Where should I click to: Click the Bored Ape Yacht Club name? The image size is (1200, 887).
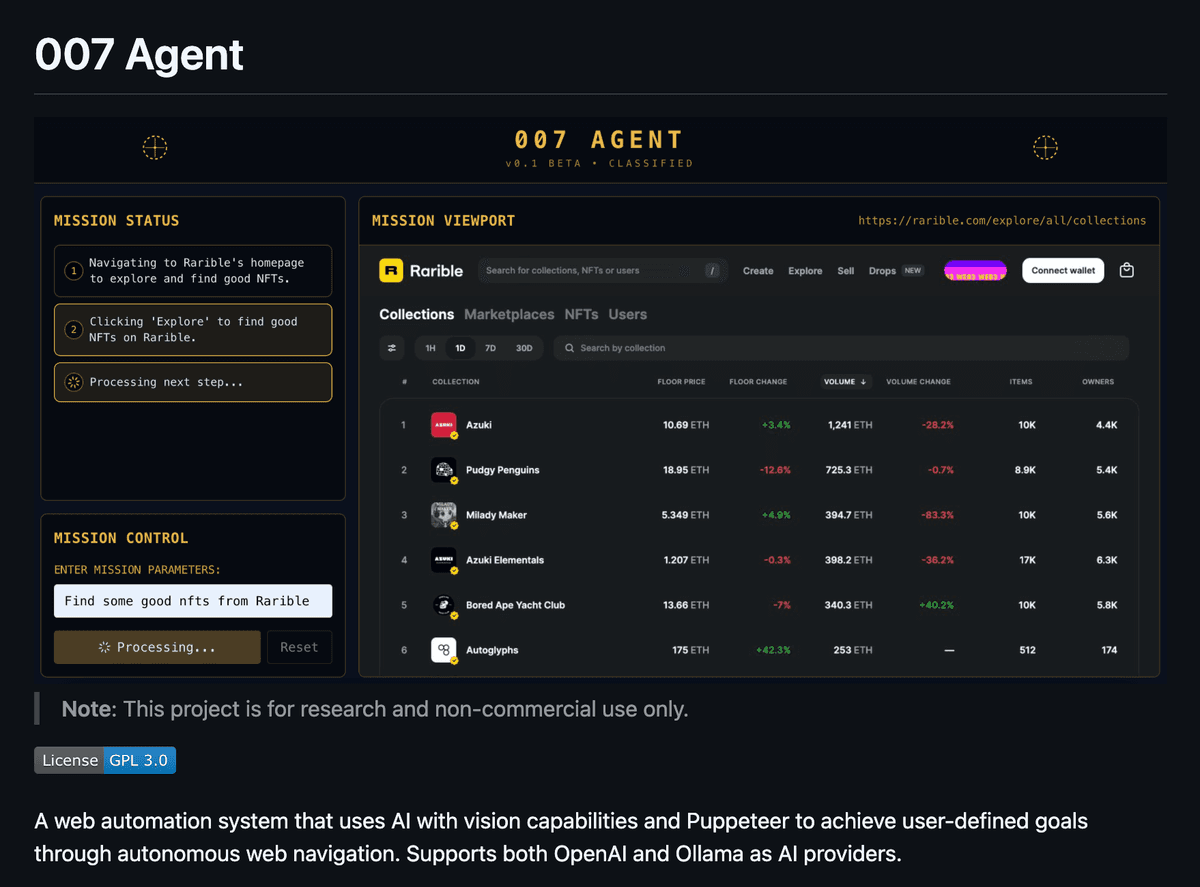tap(515, 605)
